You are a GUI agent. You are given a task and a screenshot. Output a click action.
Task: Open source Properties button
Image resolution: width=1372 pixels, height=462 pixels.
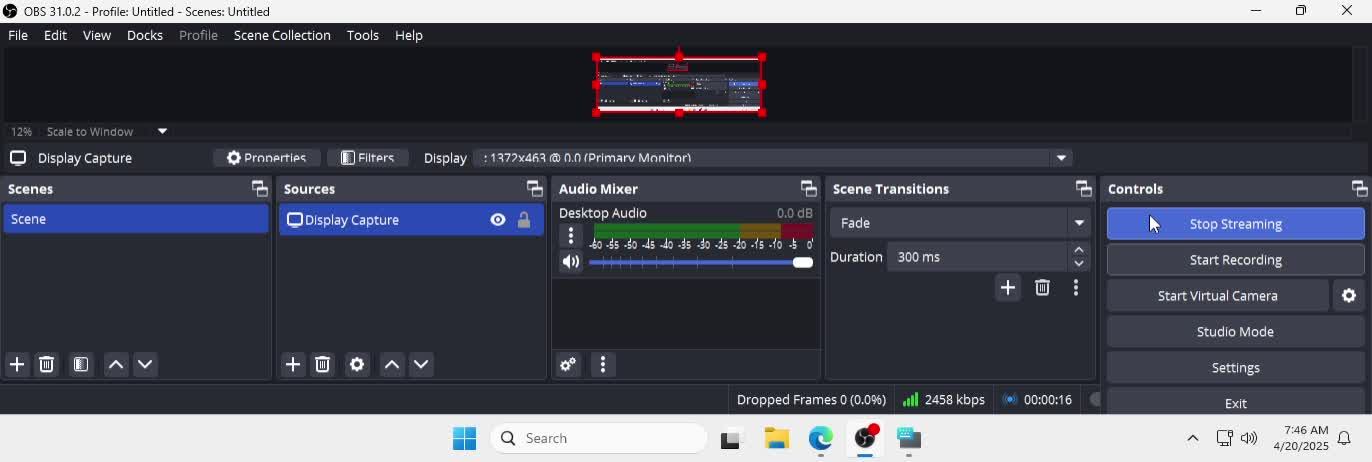coord(266,158)
